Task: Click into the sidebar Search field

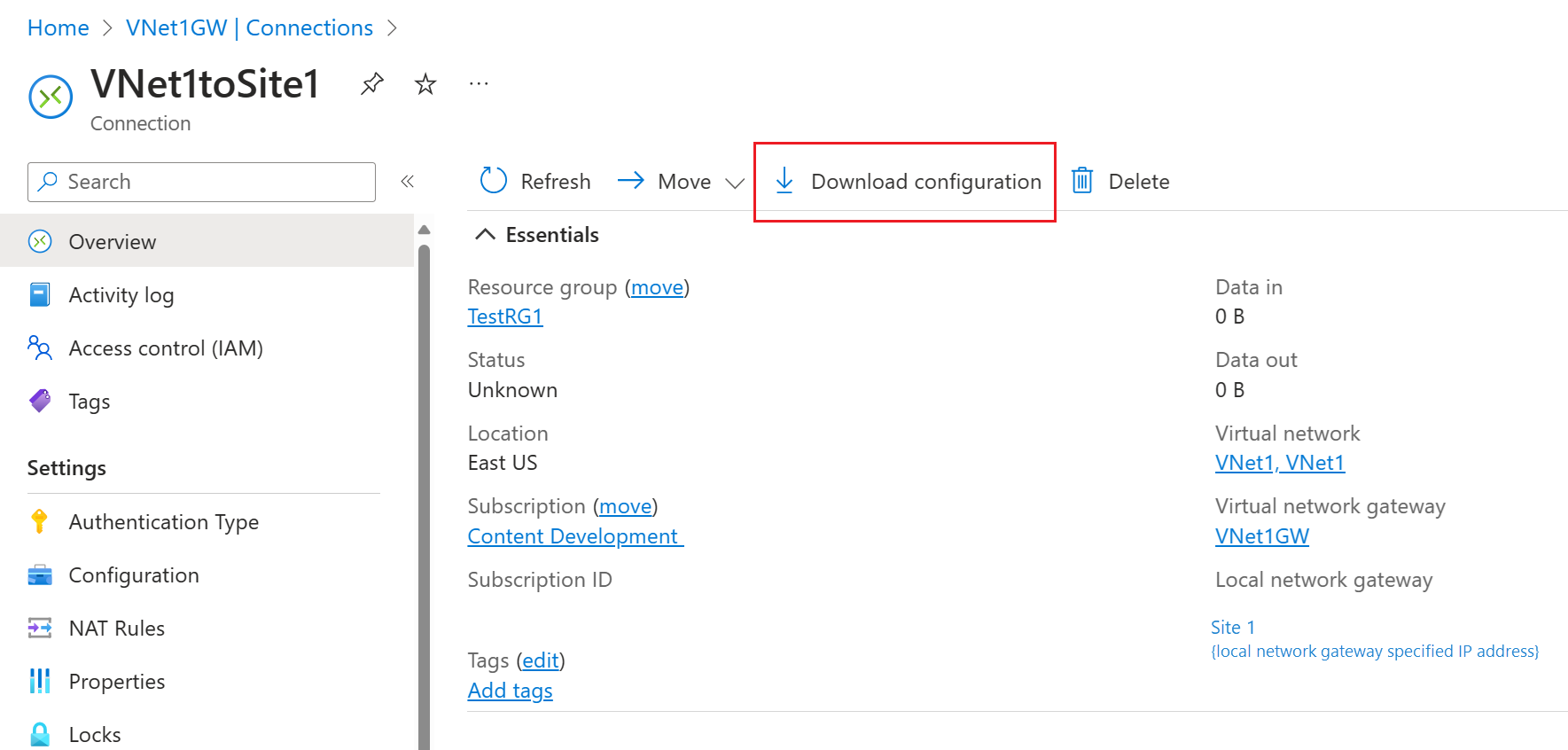Action: tap(201, 182)
